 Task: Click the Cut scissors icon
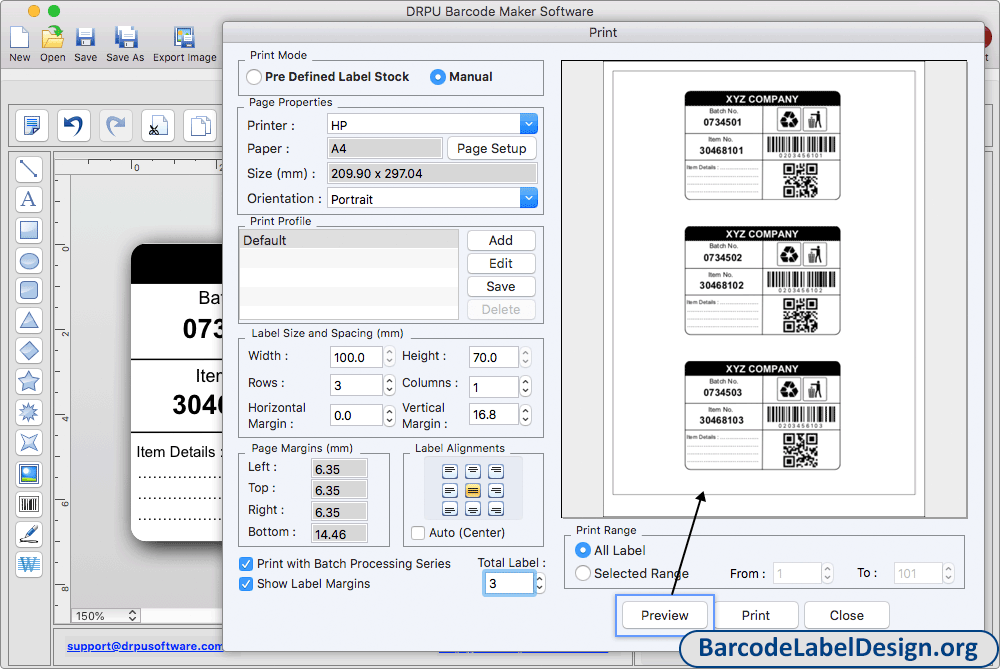[158, 125]
